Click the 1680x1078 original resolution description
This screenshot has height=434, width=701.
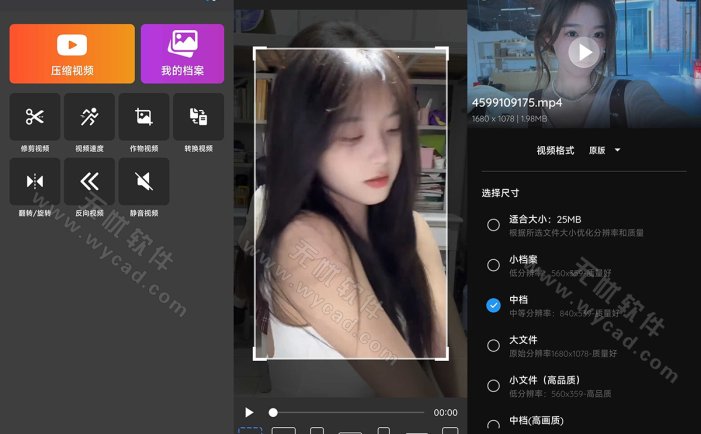(563, 354)
